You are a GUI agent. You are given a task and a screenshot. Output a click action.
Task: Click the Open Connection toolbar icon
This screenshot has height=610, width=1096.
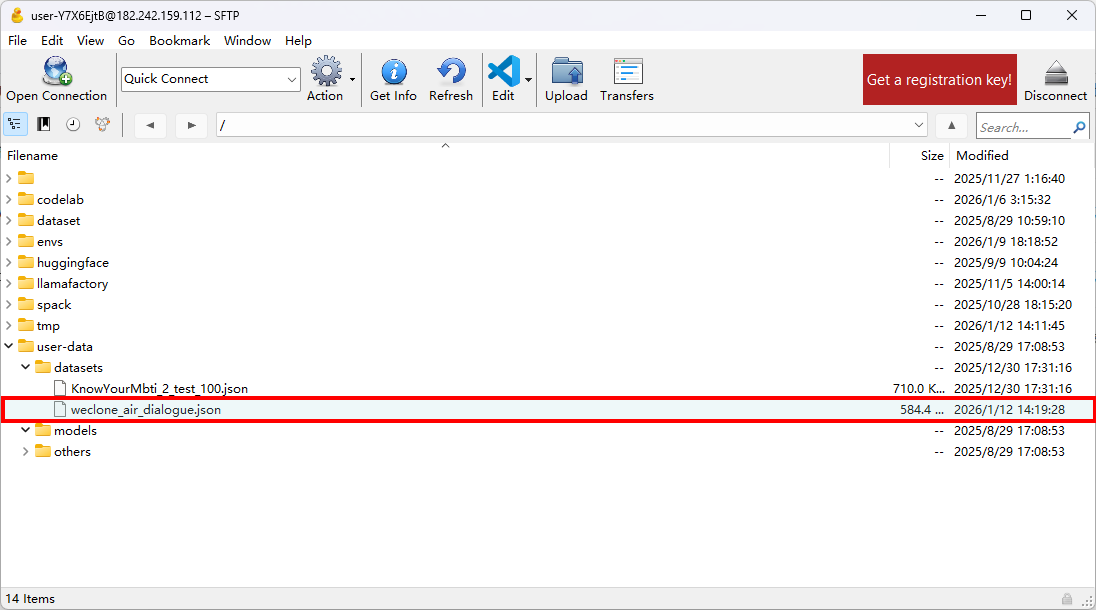pos(56,79)
